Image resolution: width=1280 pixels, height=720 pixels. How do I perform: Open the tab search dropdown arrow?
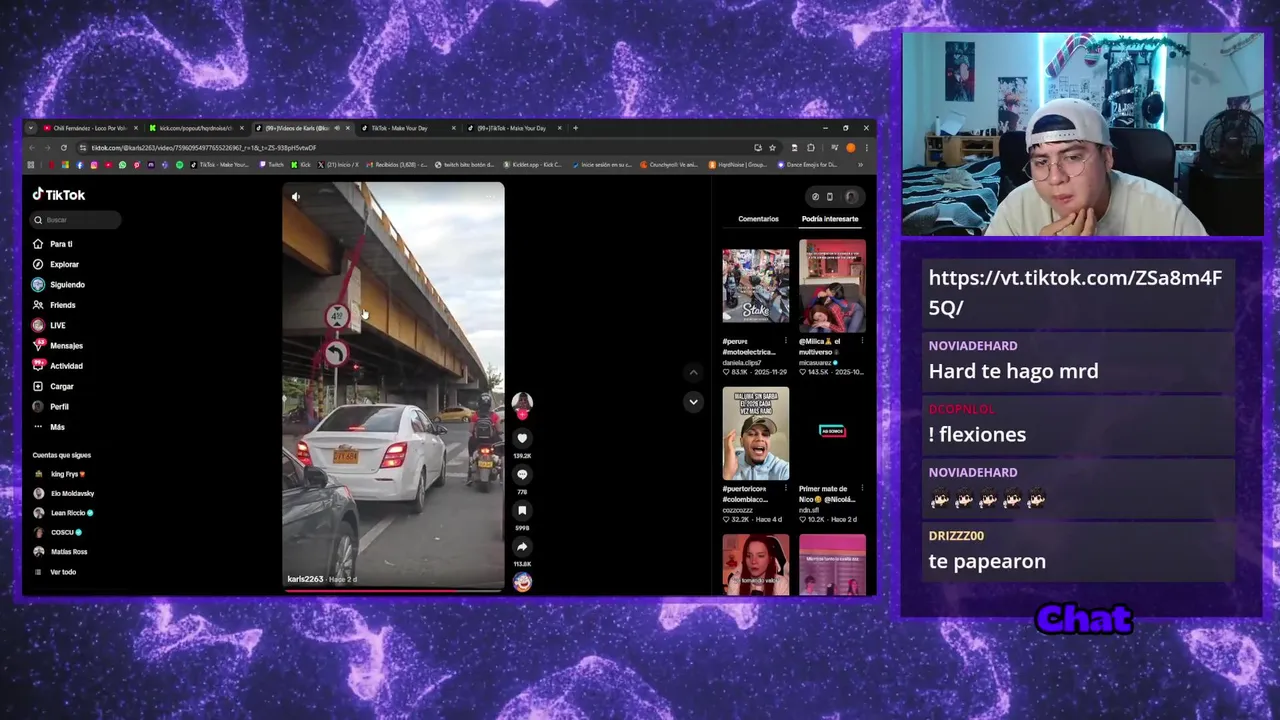pos(31,128)
